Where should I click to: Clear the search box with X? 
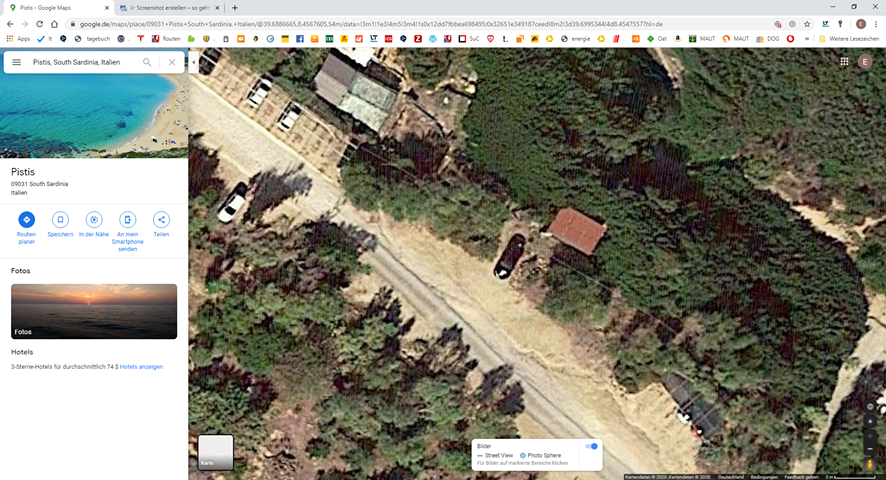[x=172, y=62]
